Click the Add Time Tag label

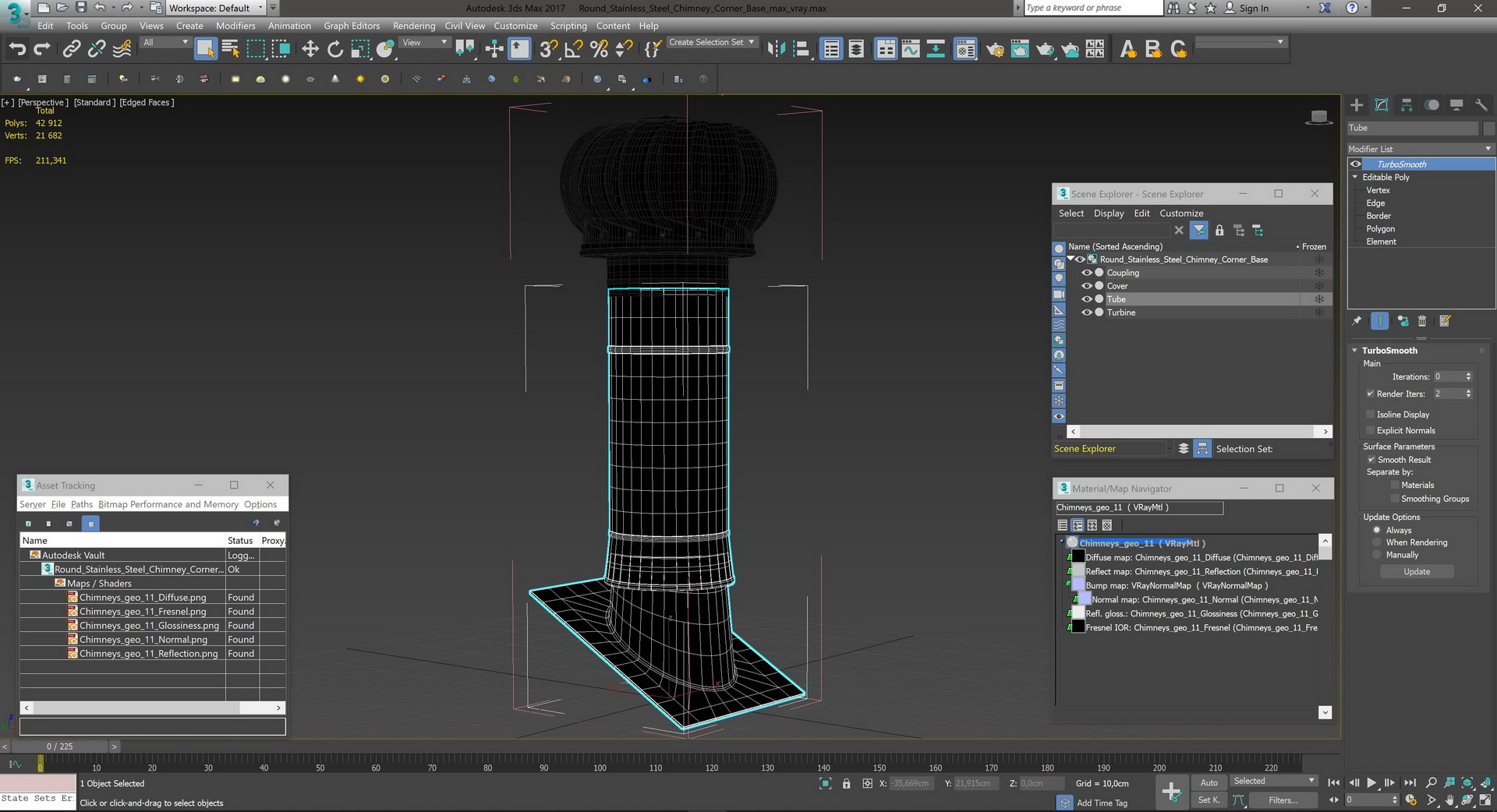click(1102, 803)
